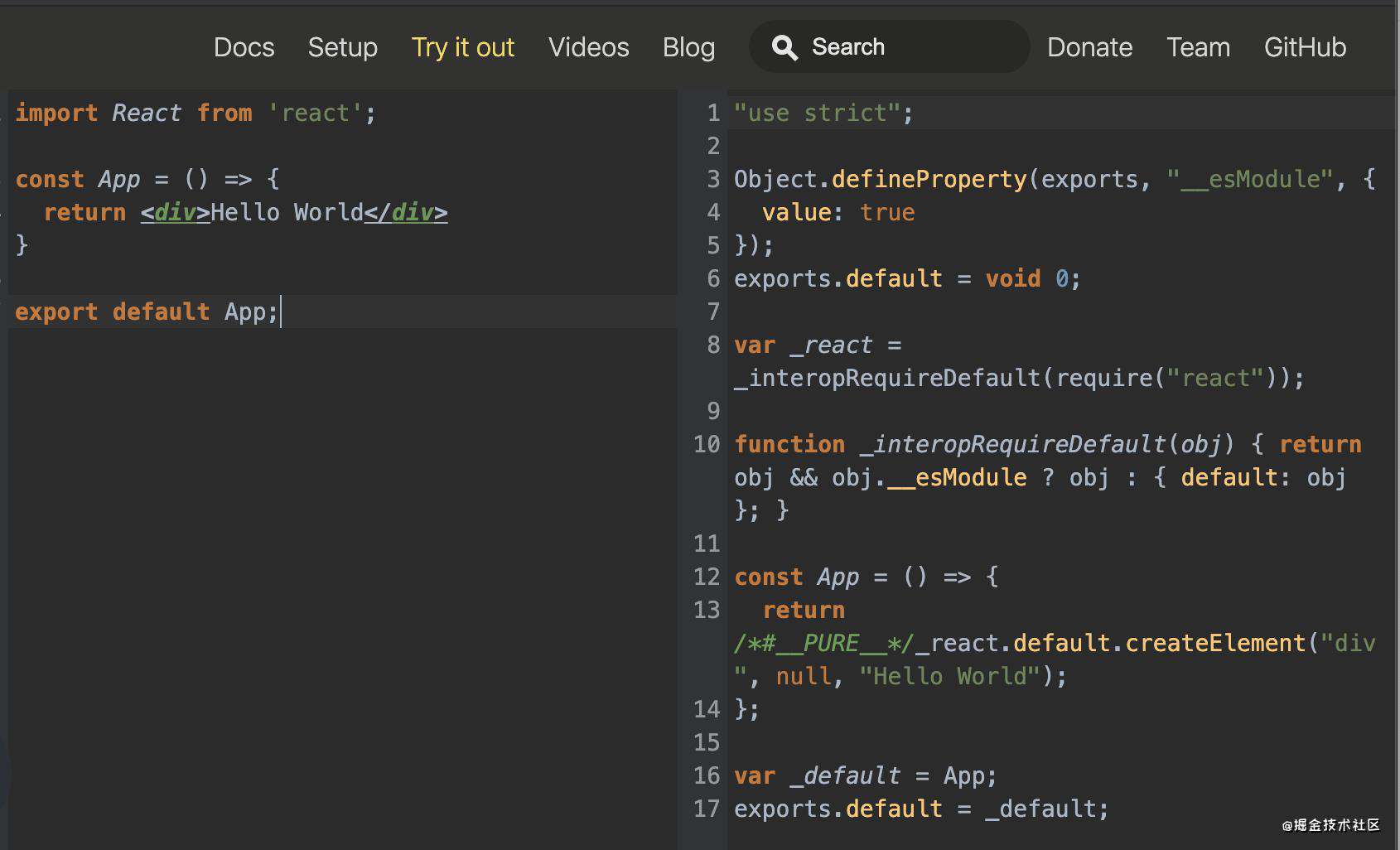Screen dimensions: 1400x850
Task: Open the GitHub link
Action: click(x=1305, y=47)
